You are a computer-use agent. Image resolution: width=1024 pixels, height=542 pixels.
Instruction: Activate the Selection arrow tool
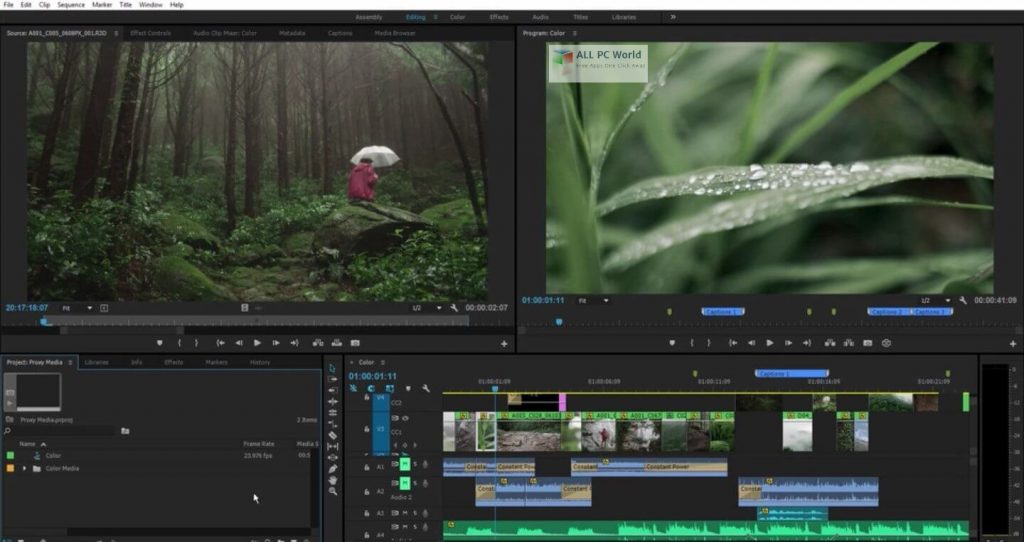(333, 368)
